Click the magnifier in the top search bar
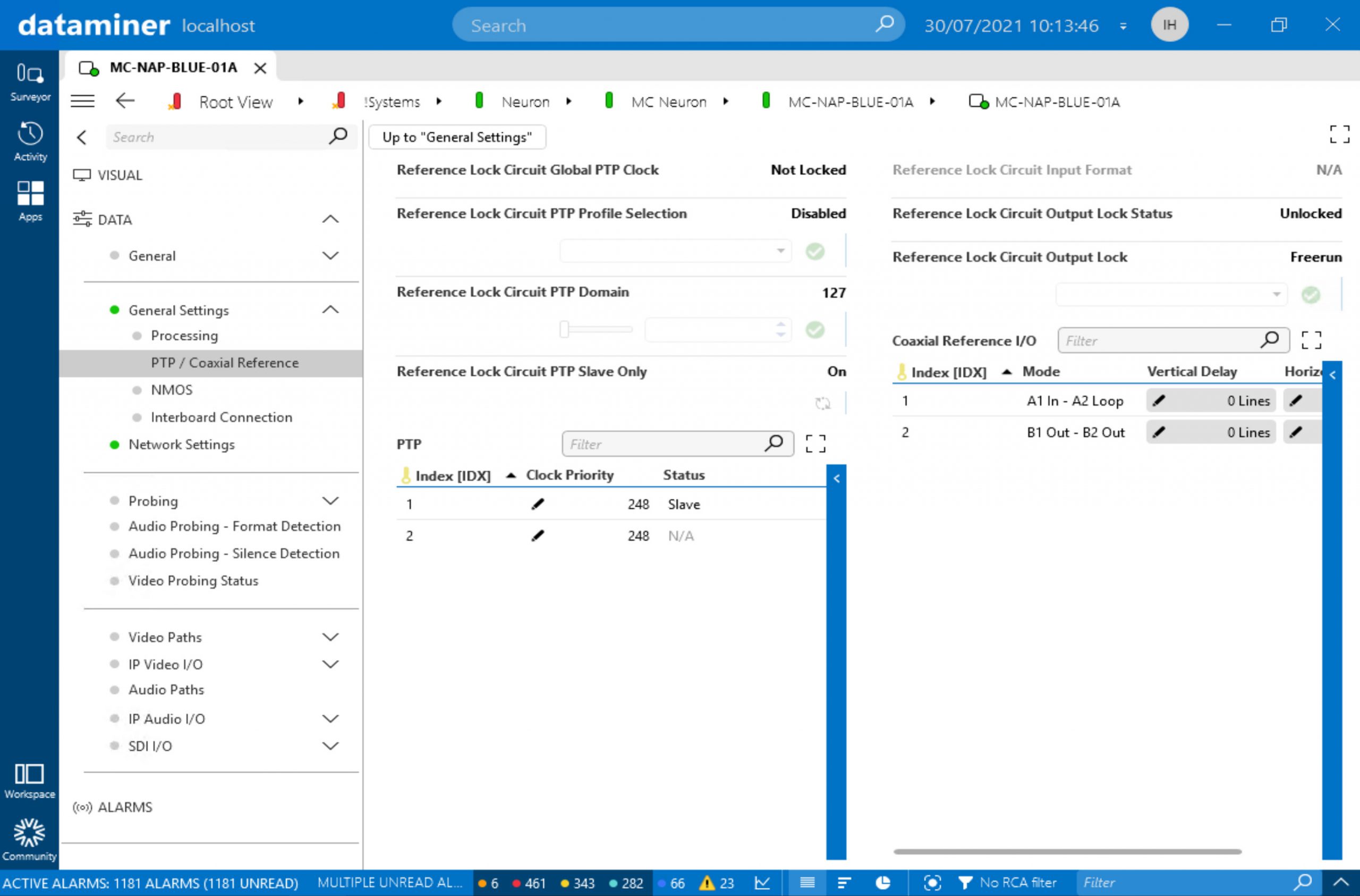This screenshot has width=1360, height=896. 885,24
